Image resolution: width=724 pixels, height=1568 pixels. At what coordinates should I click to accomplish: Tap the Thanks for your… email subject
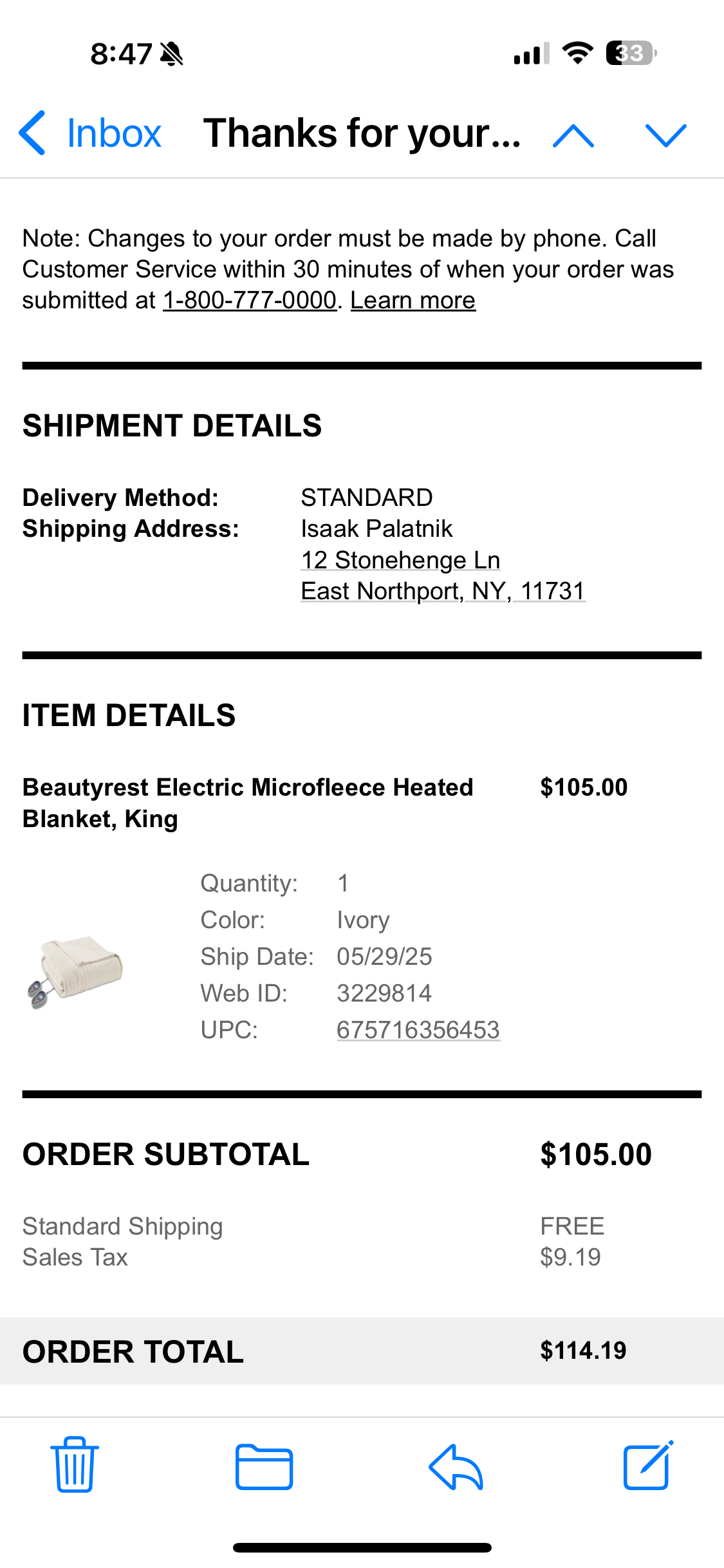362,133
